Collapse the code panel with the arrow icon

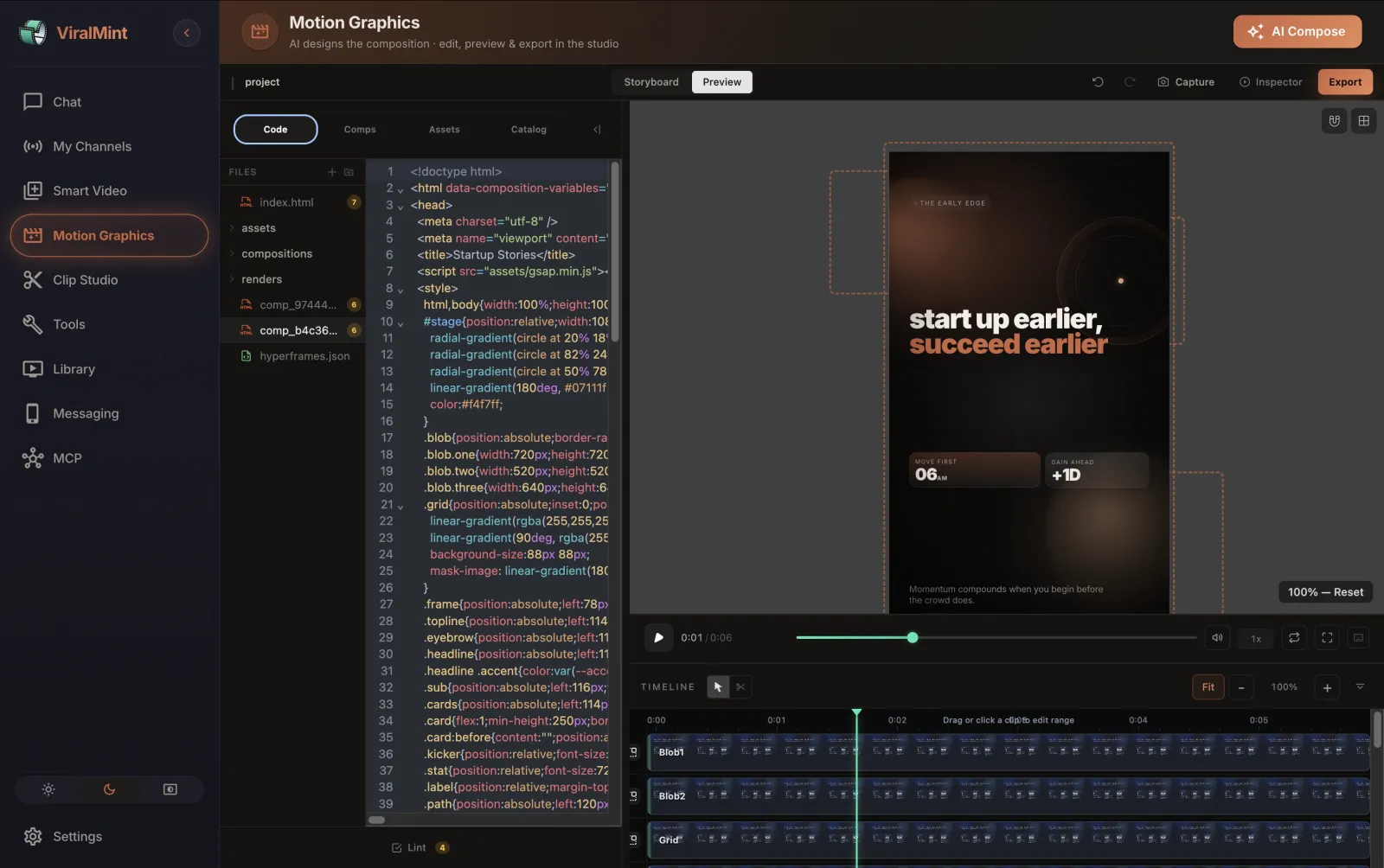pos(597,130)
